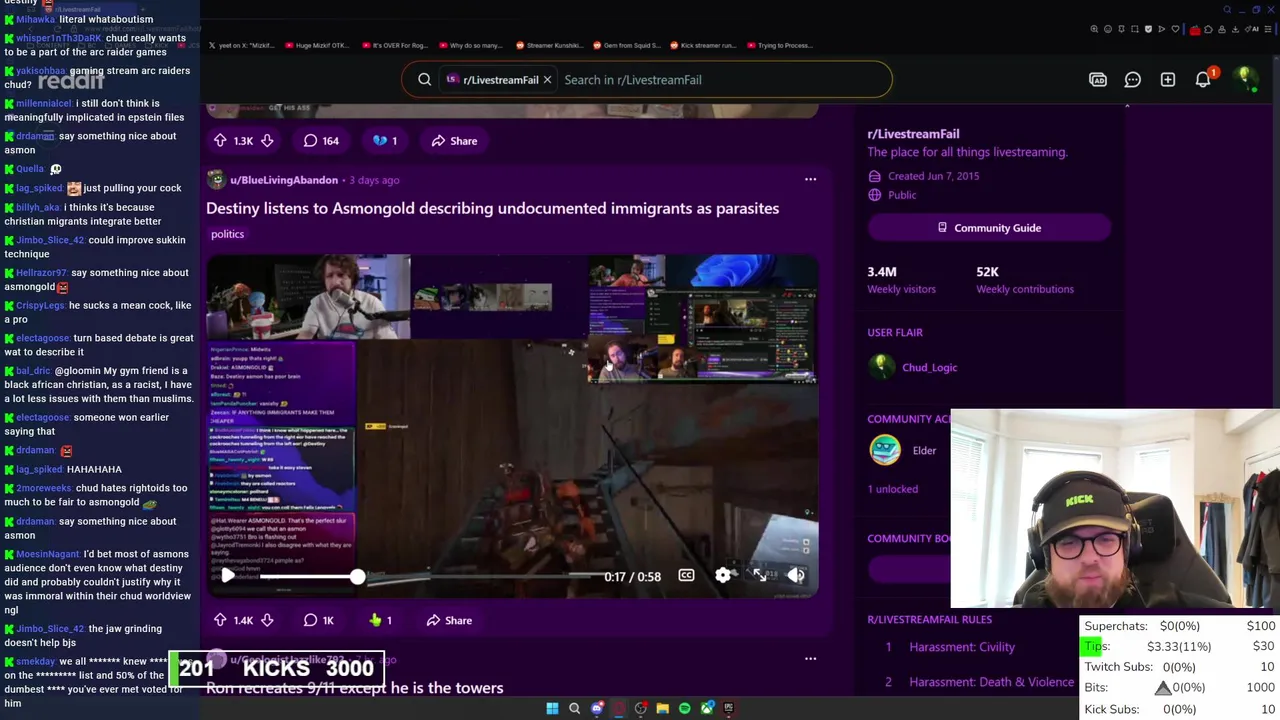The width and height of the screenshot is (1280, 720).
Task: Switch to the 'Gem from Squid S' tab
Action: (626, 45)
